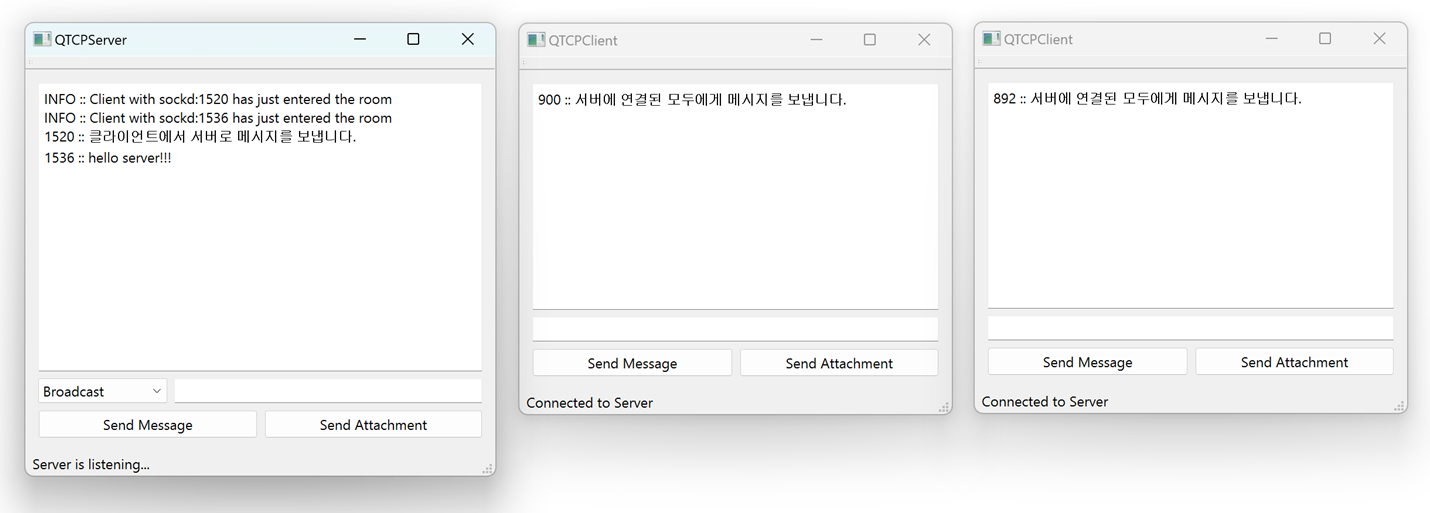
Task: Maximize the client window showing 892
Action: click(x=1325, y=38)
